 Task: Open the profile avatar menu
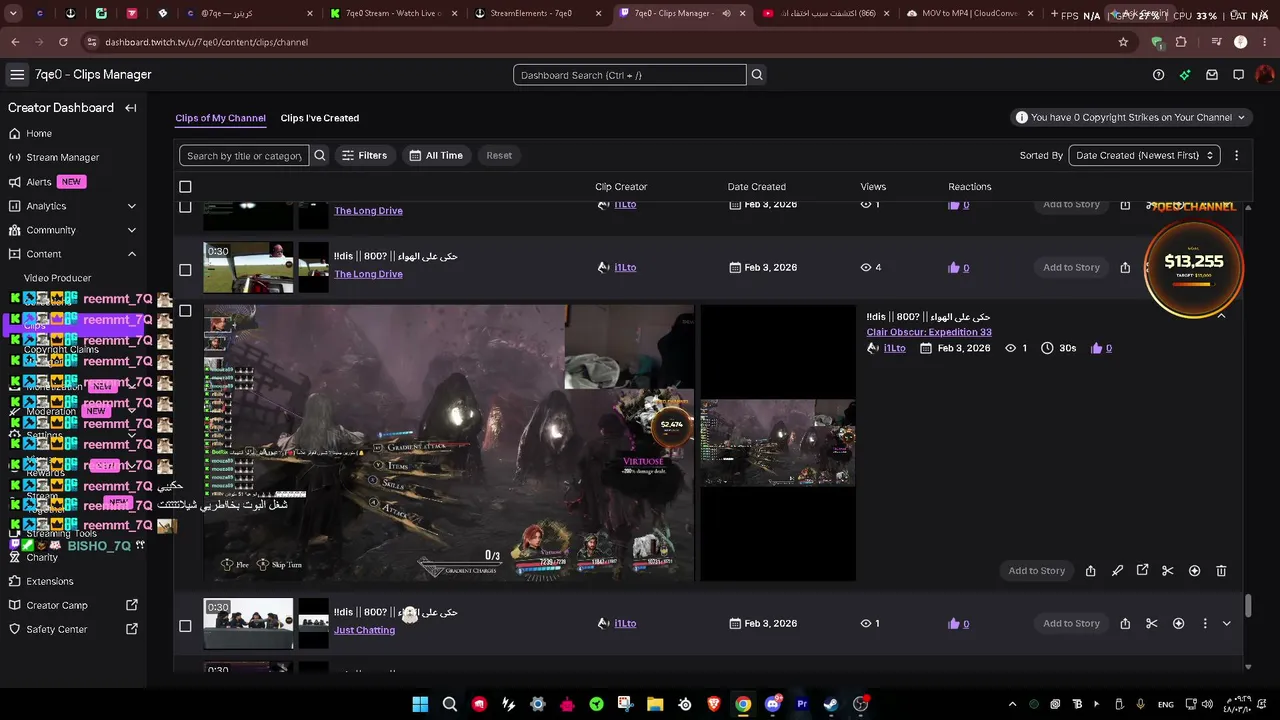click(x=1265, y=75)
